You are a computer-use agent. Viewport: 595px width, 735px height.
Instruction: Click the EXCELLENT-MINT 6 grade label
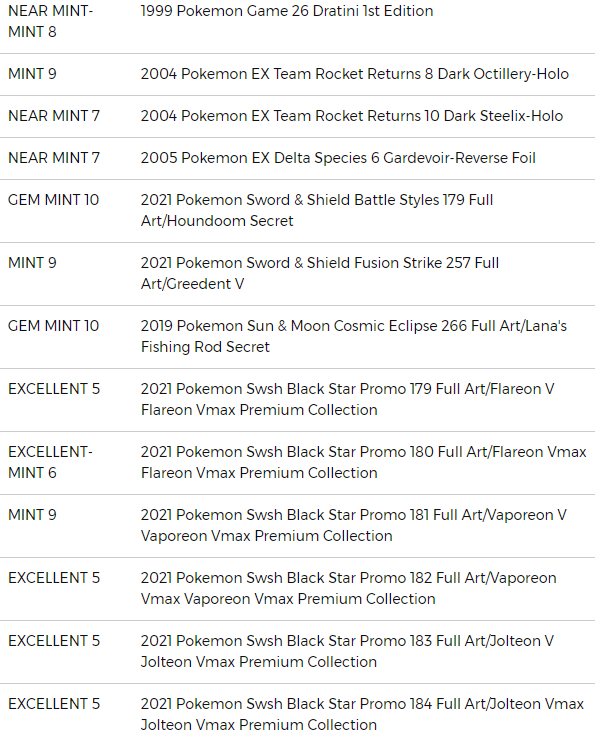click(x=50, y=462)
